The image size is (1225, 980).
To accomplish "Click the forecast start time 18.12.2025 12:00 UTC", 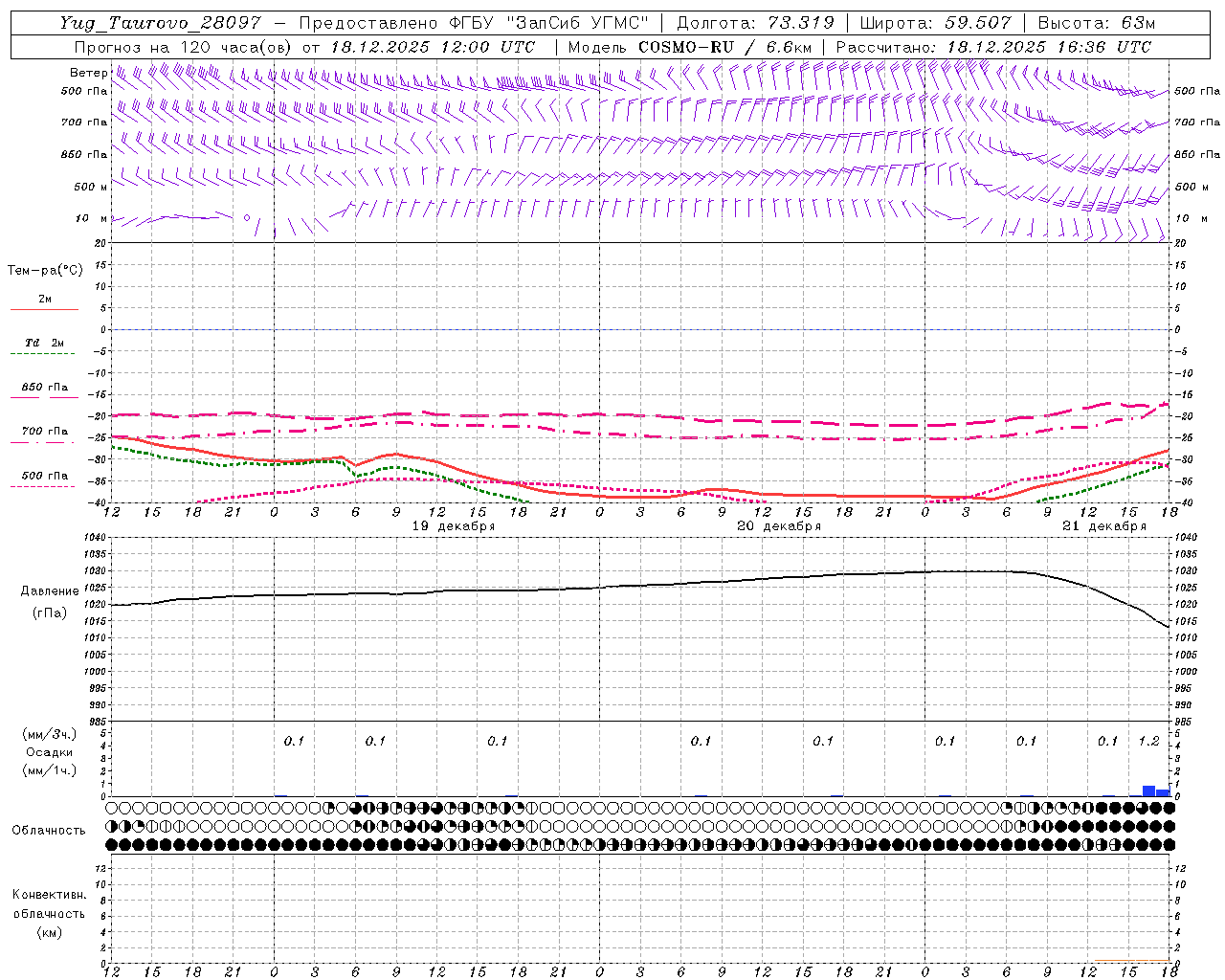I will click(x=433, y=47).
